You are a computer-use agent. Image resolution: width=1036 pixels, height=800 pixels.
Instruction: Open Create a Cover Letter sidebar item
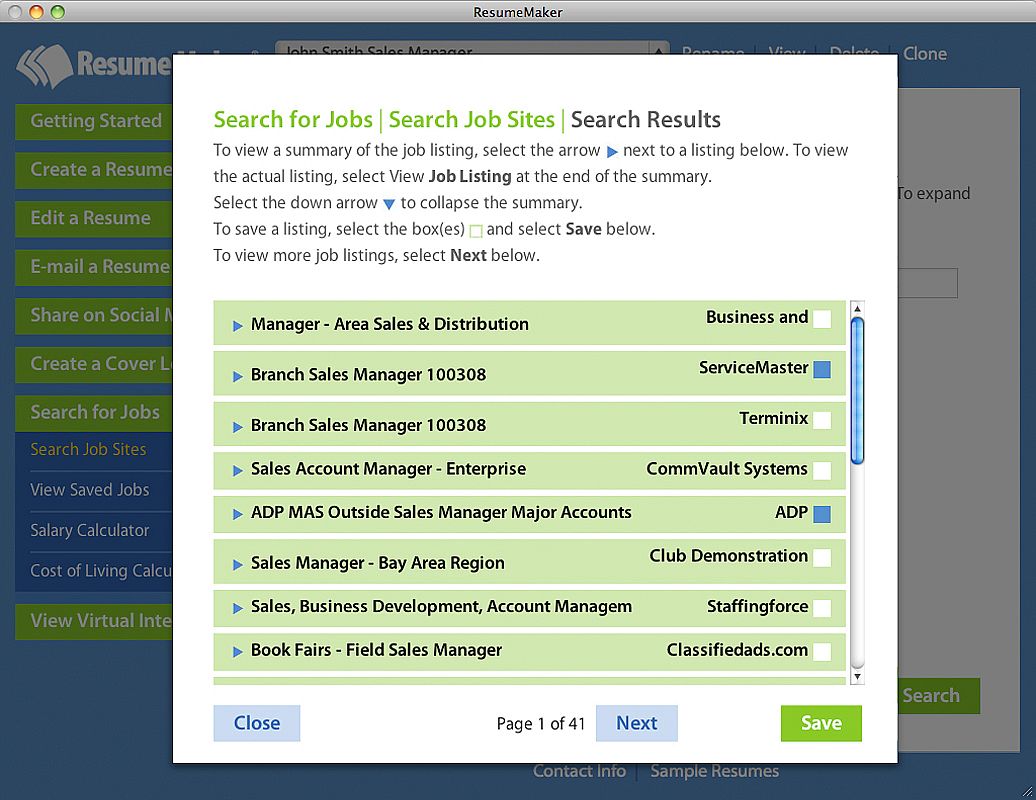[x=94, y=364]
